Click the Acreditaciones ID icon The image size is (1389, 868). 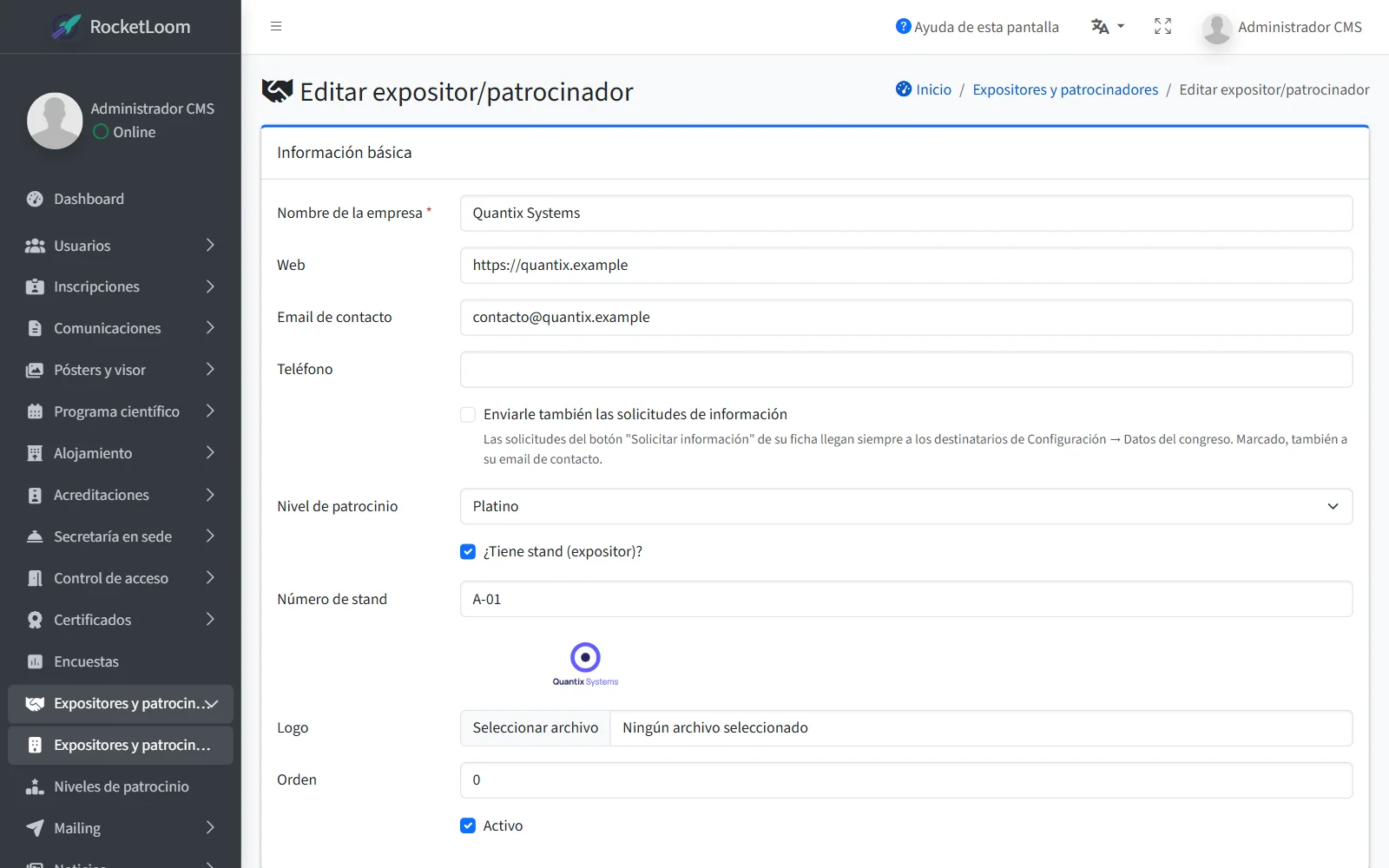35,495
